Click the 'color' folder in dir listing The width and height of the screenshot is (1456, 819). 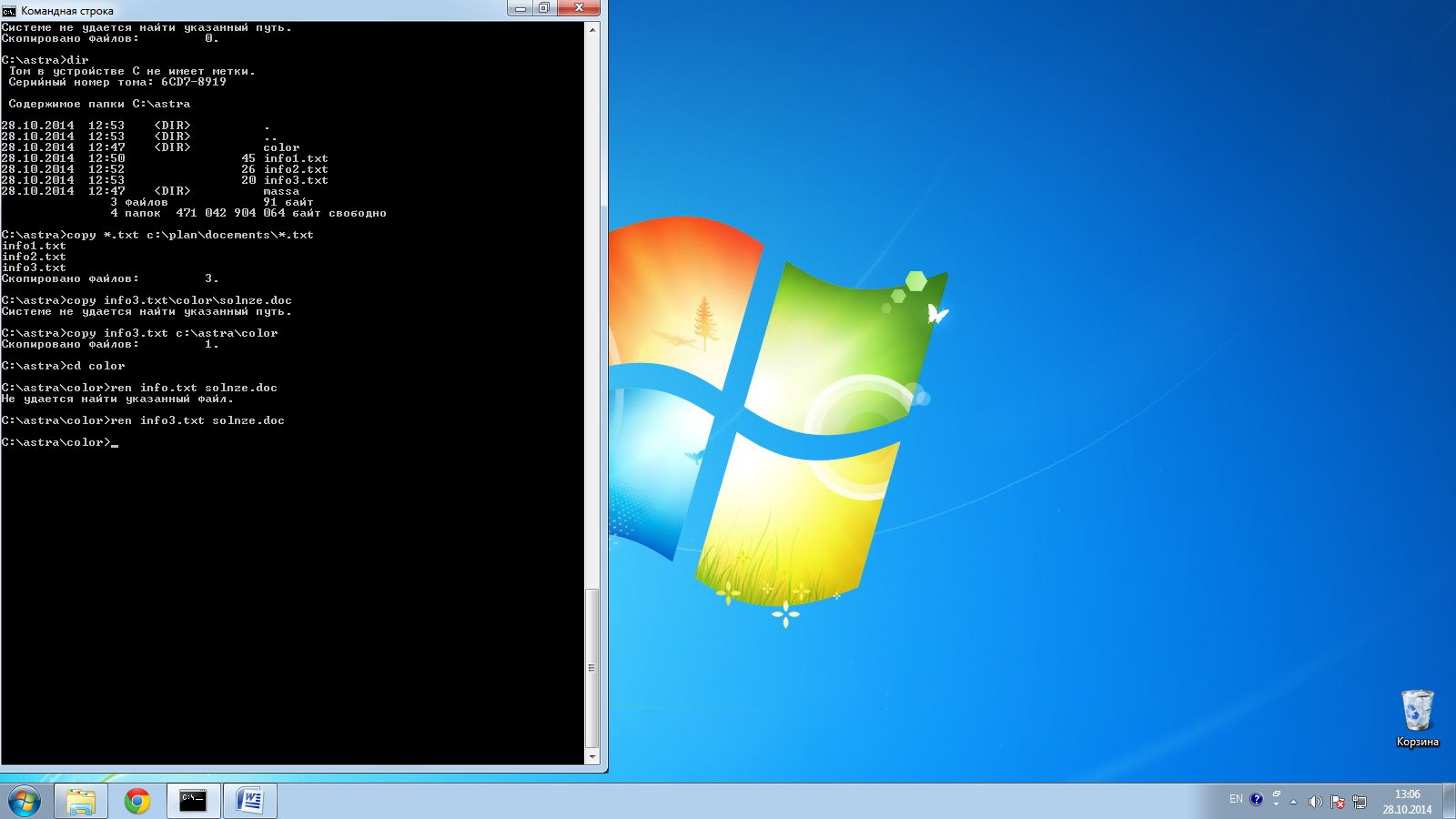tap(281, 147)
